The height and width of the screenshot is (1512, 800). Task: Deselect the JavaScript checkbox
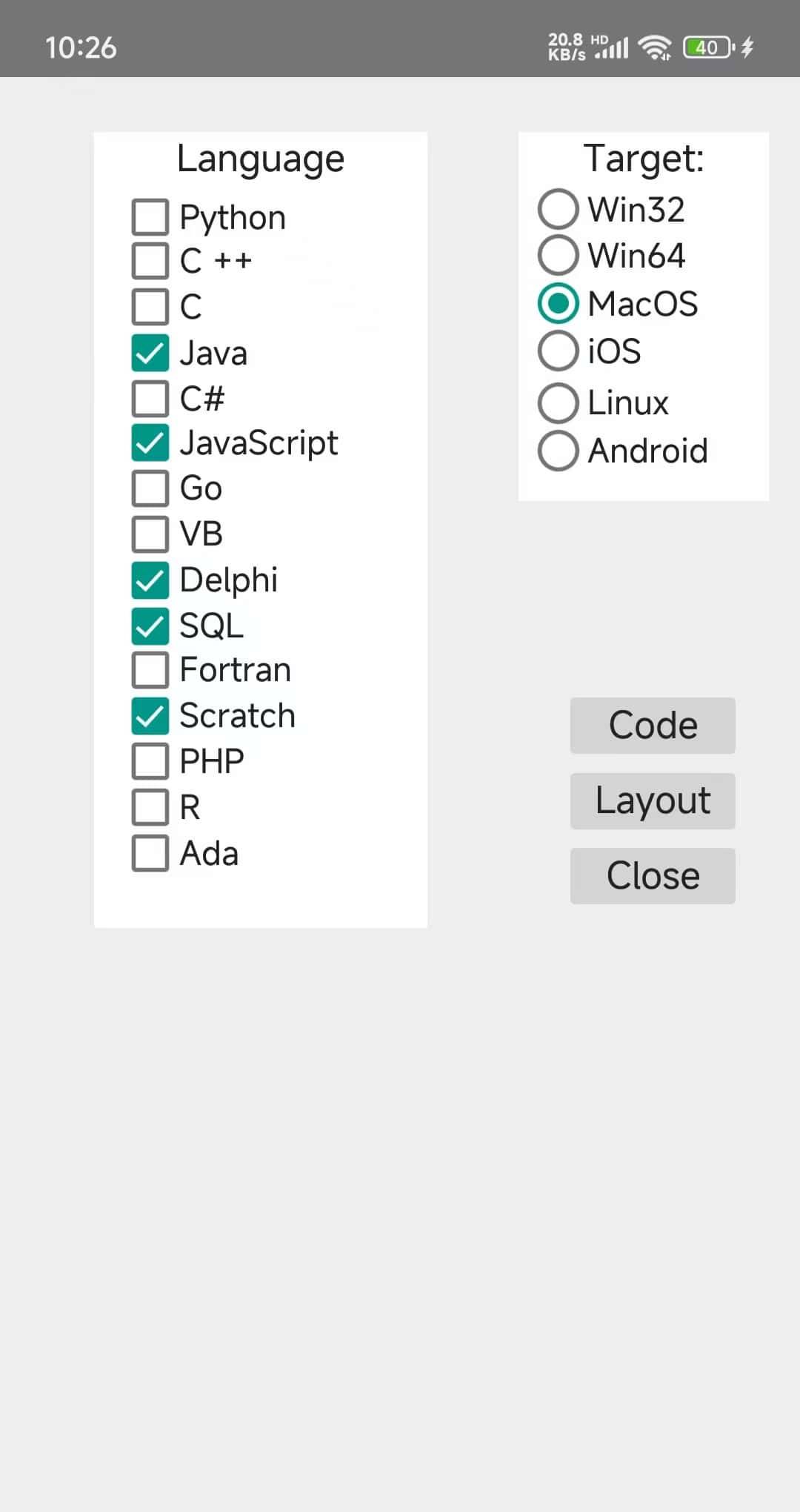coord(150,442)
